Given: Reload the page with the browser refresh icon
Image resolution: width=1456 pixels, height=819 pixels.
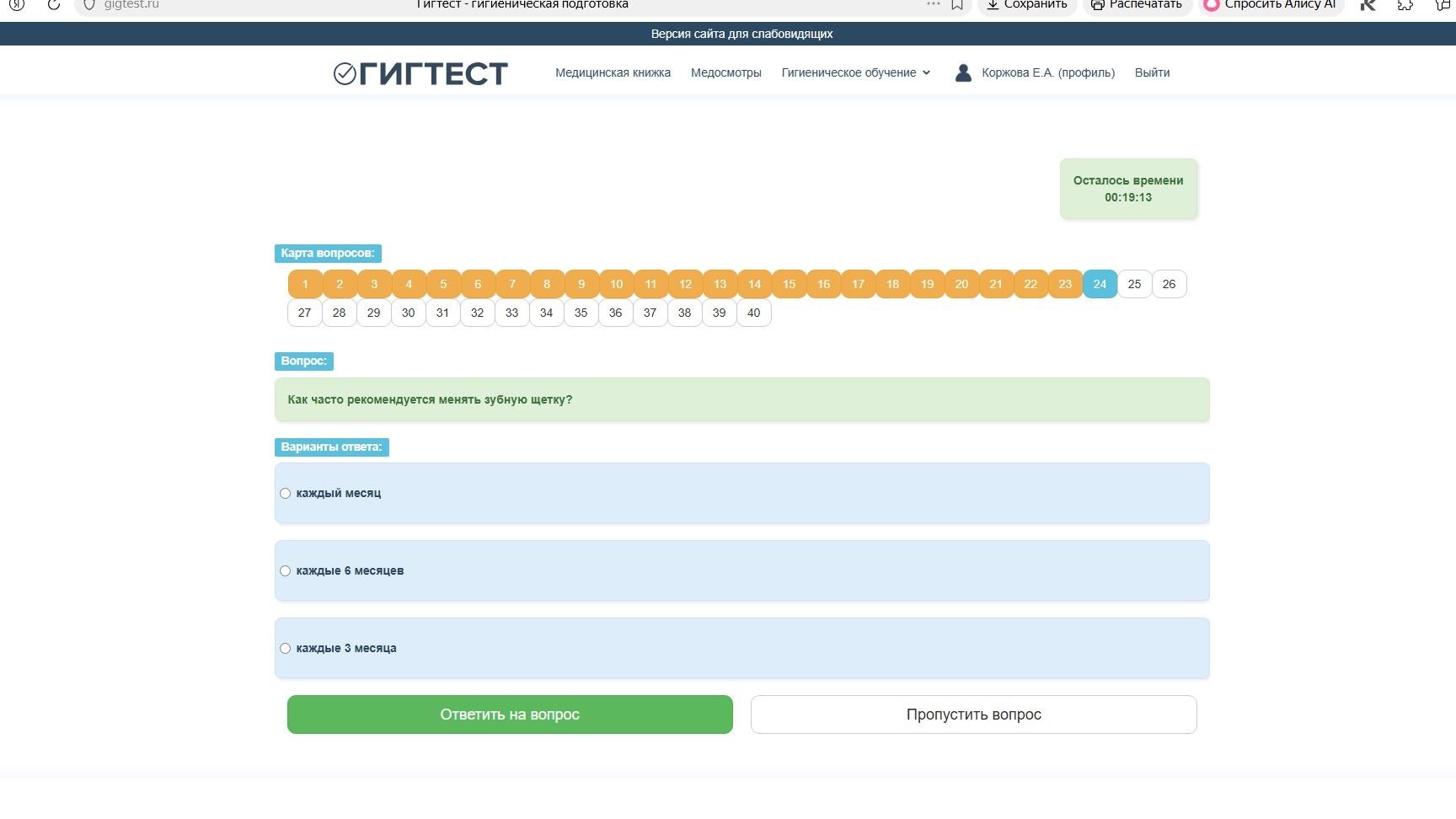Looking at the screenshot, I should pos(53,4).
